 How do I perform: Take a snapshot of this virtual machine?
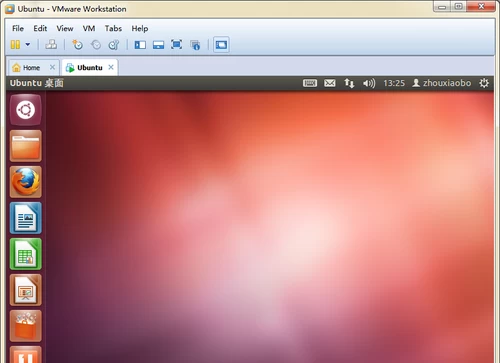tap(77, 44)
